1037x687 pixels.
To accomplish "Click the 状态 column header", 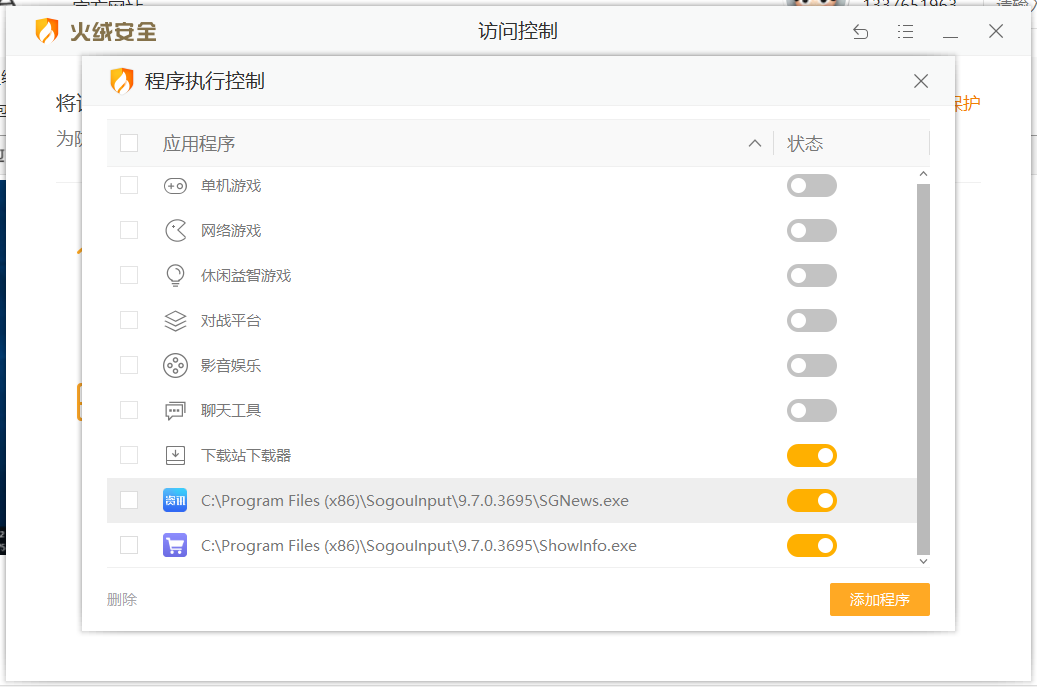I will coord(805,143).
